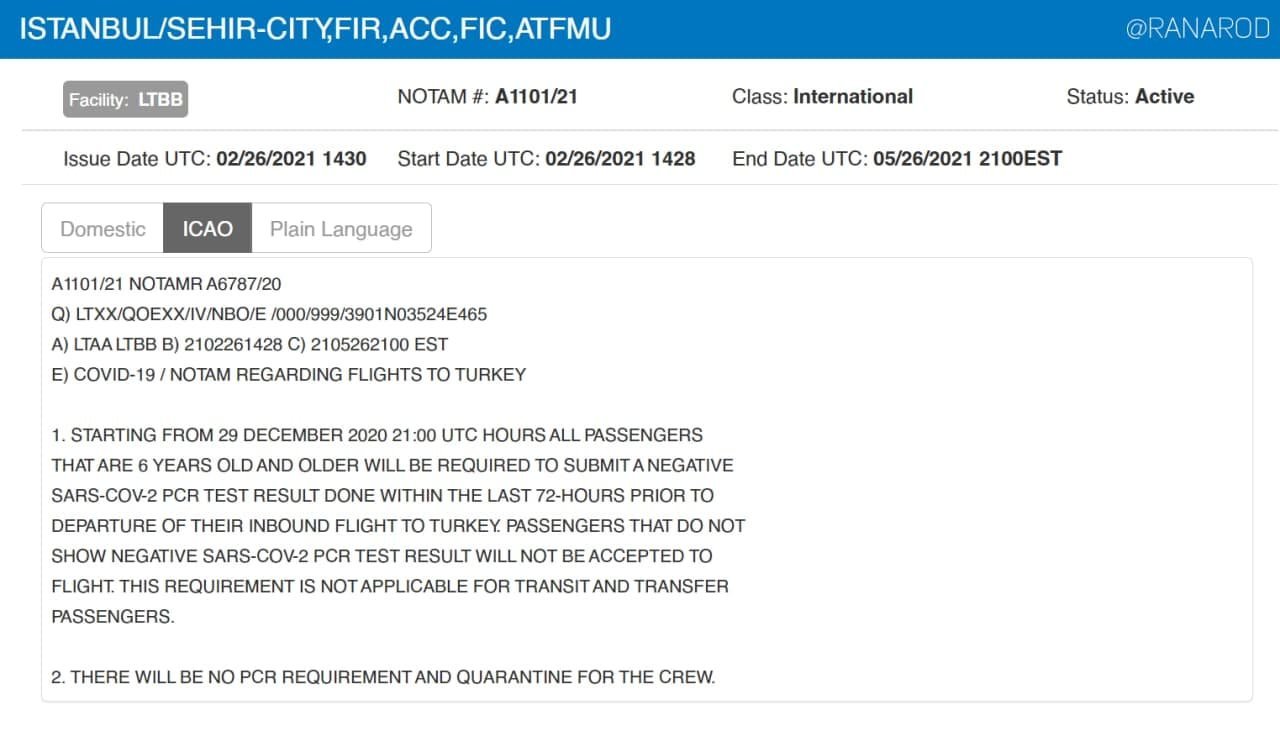Click the crew PCR requirement line
This screenshot has width=1280, height=742.
pyautogui.click(x=383, y=677)
